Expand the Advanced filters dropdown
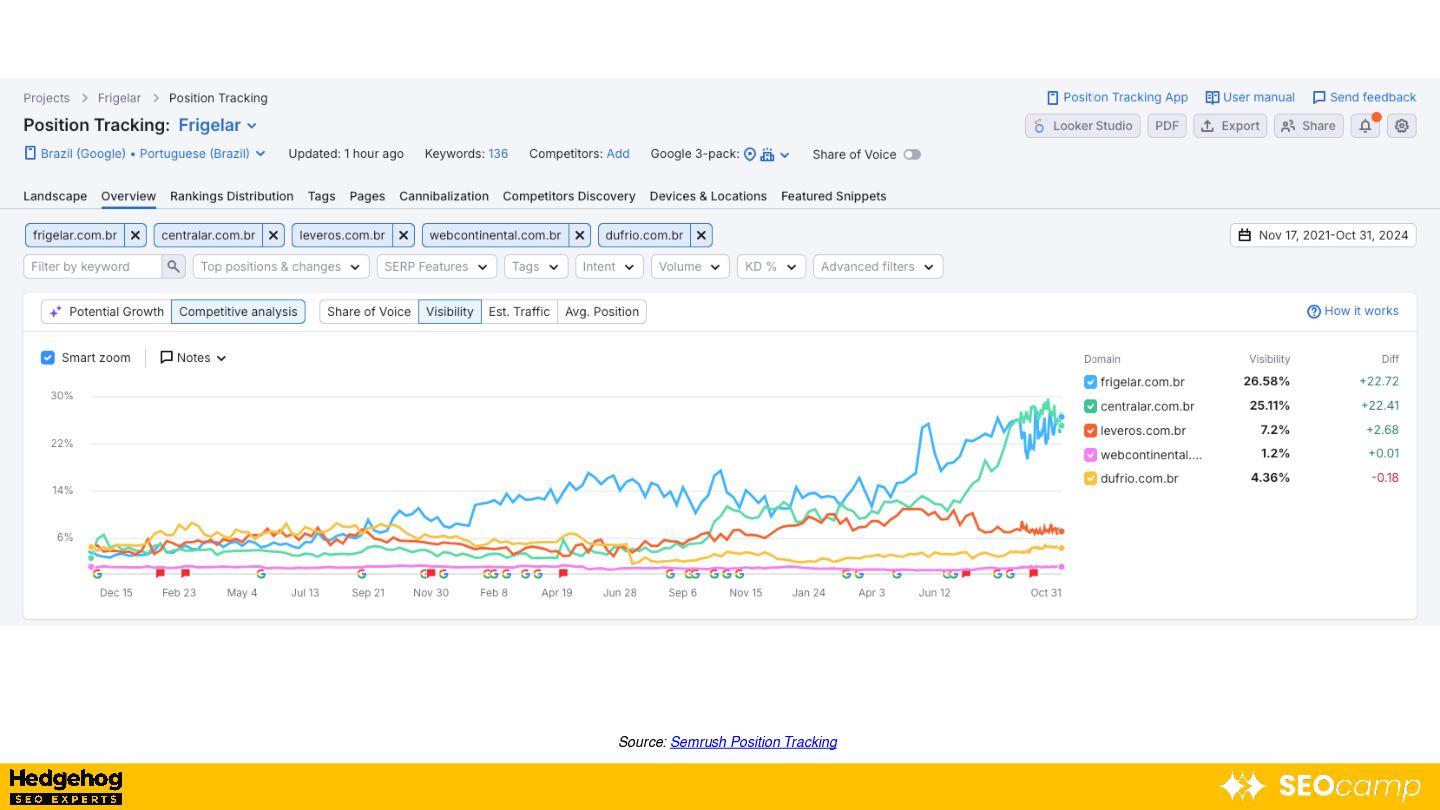 (877, 267)
